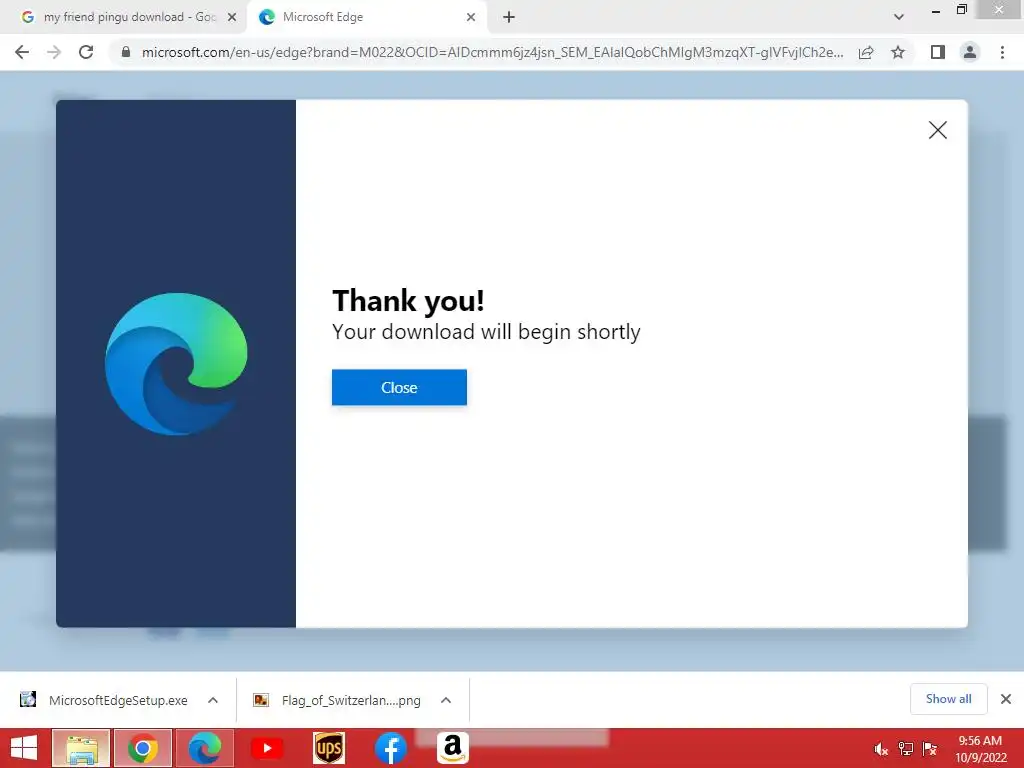Close the 'my friend pingu download' tab
This screenshot has width=1024, height=768.
(232, 17)
